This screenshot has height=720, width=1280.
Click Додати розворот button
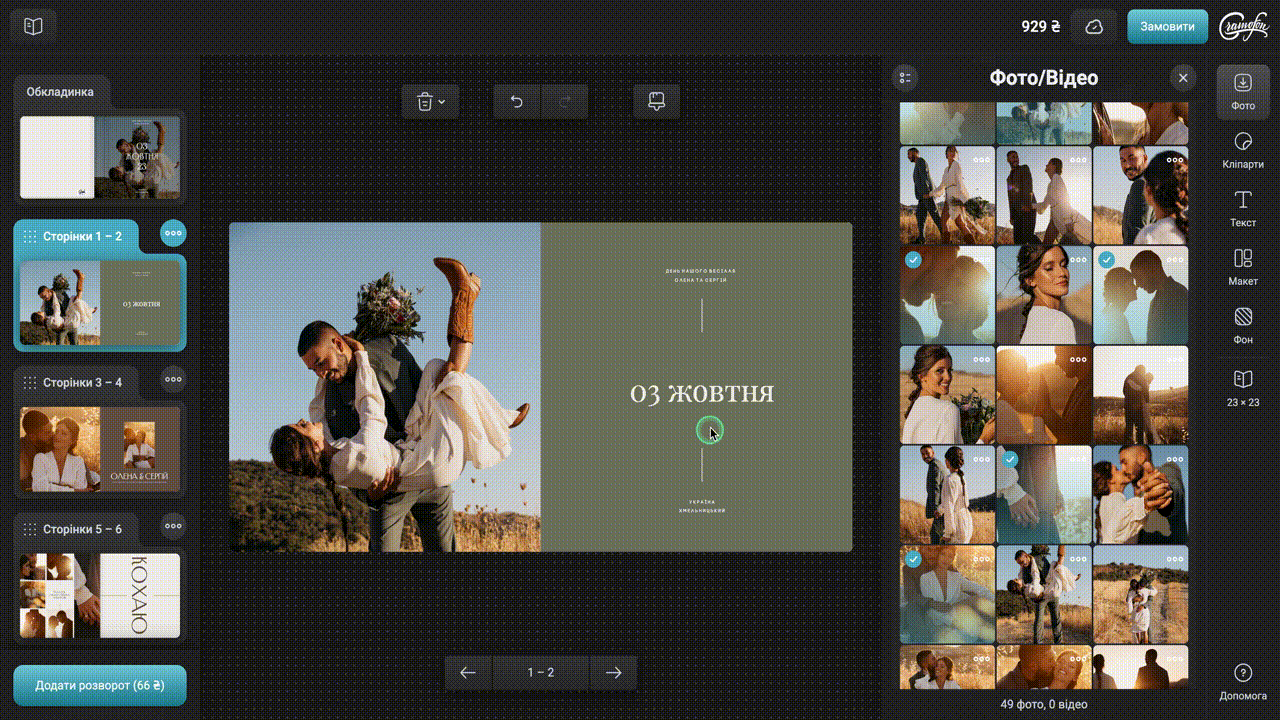(99, 686)
